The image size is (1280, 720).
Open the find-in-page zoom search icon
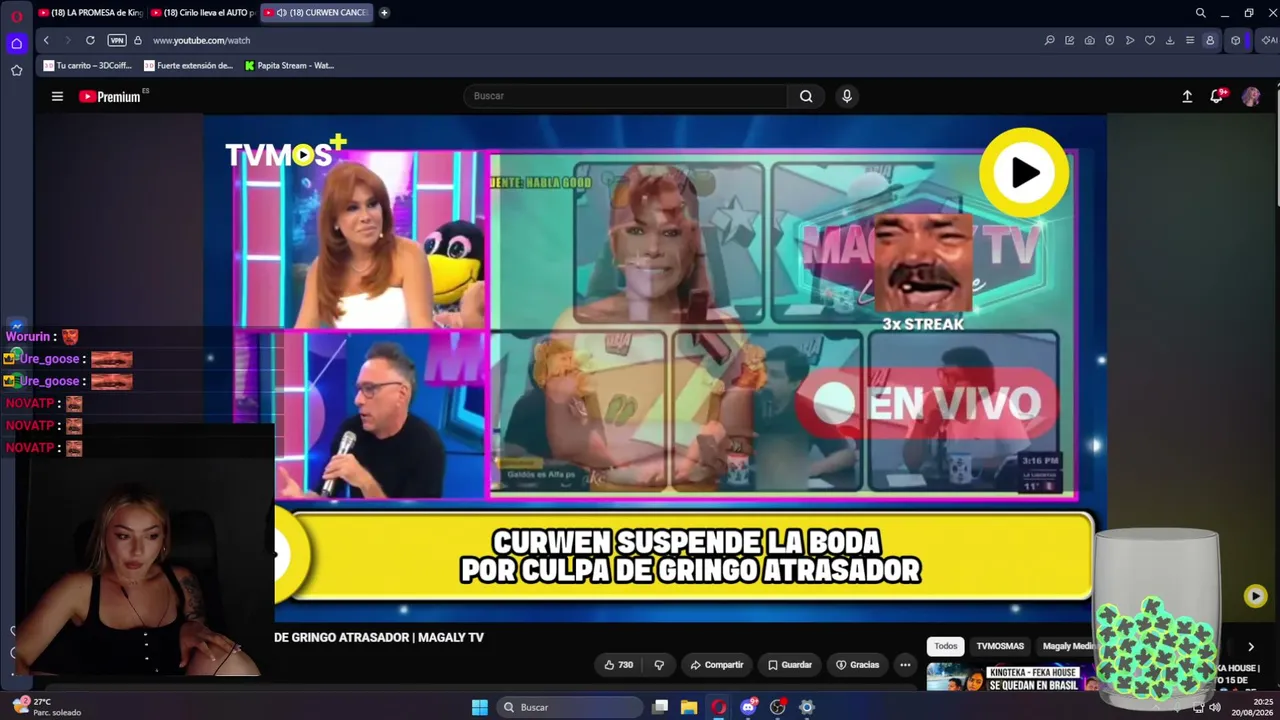[1049, 40]
